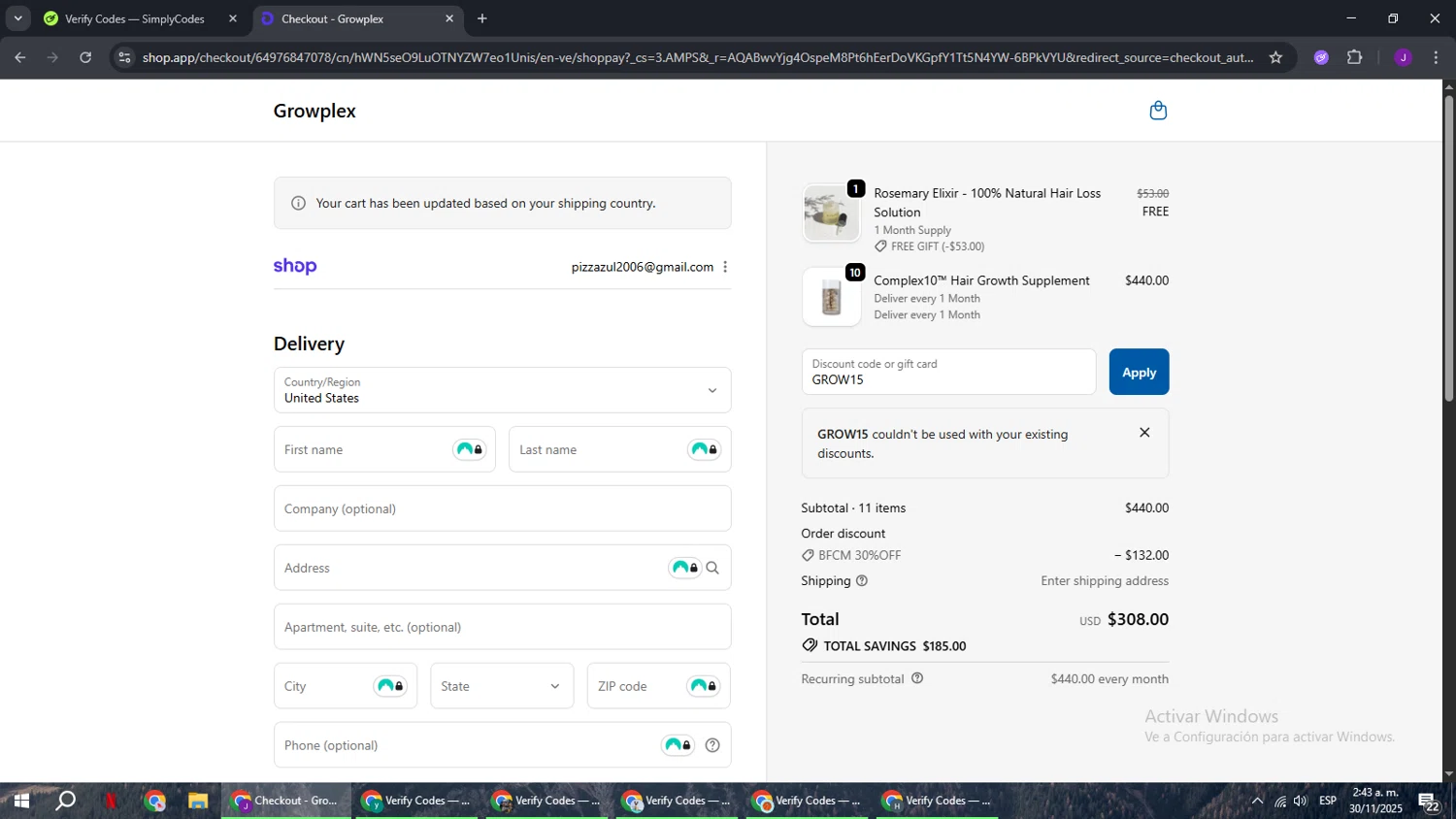This screenshot has height=819, width=1456.
Task: Reload the page with the refresh button
Action: [85, 57]
